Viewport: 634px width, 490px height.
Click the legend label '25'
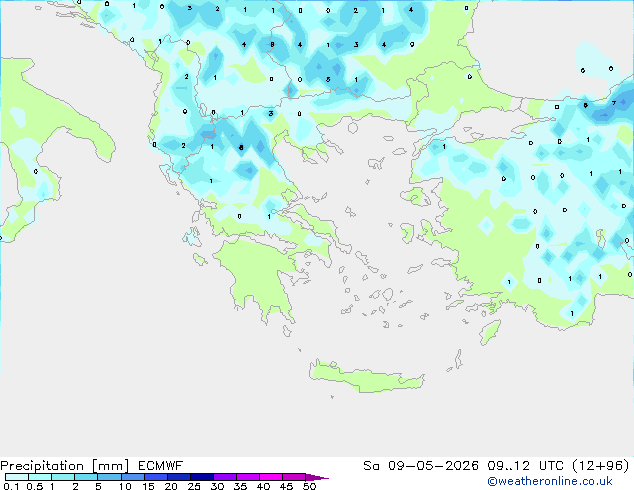[x=194, y=486]
